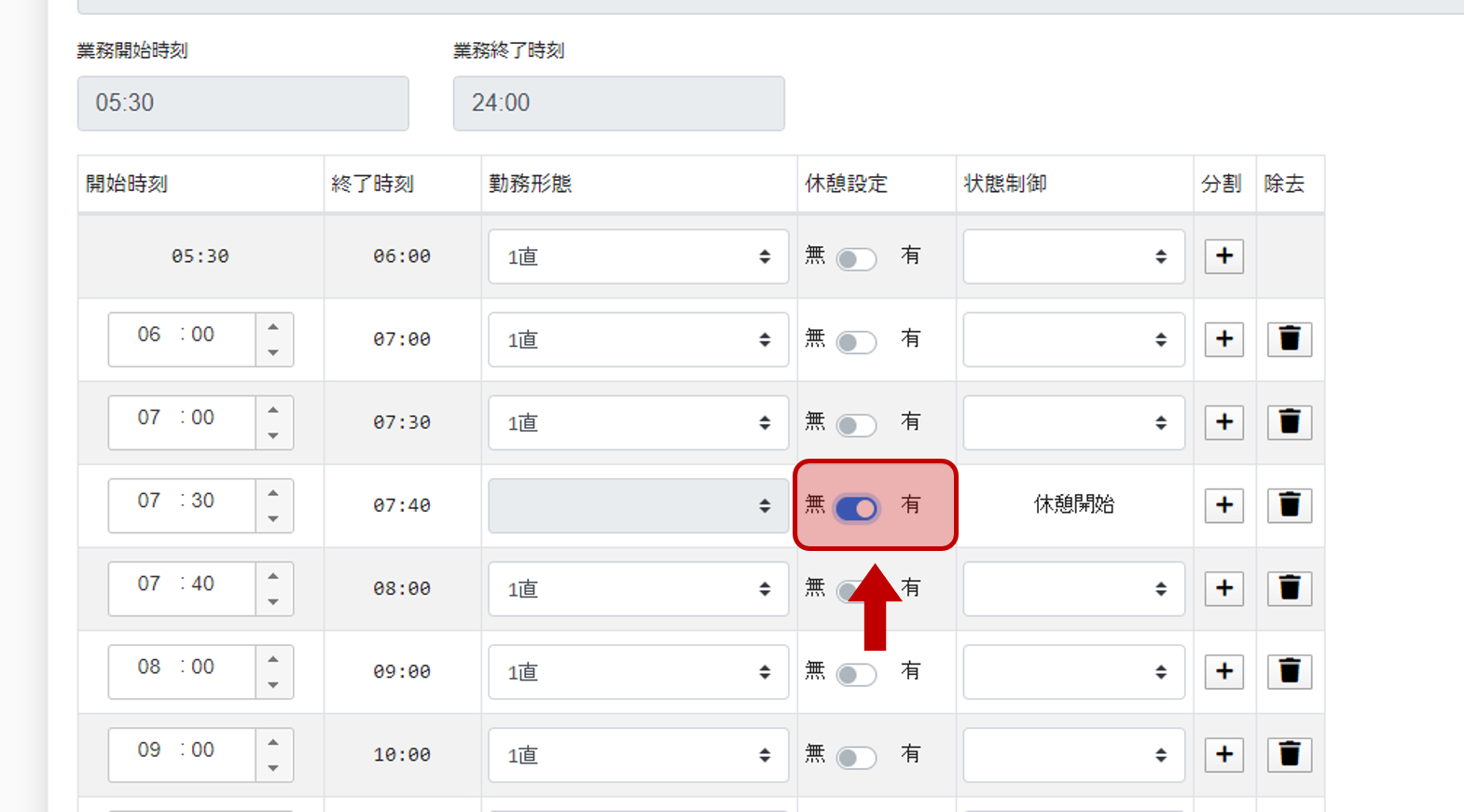Image resolution: width=1464 pixels, height=812 pixels.
Task: Decrement start time of 08:00 row
Action: [273, 685]
